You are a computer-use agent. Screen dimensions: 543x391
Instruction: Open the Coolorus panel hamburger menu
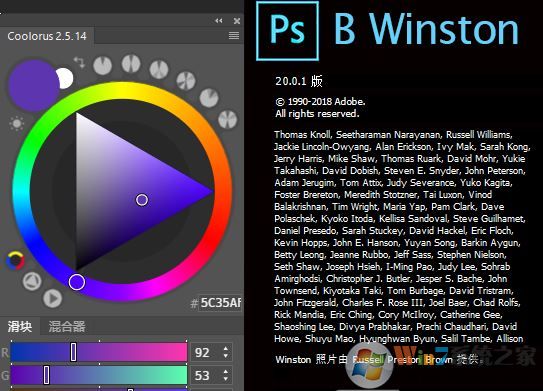(234, 36)
